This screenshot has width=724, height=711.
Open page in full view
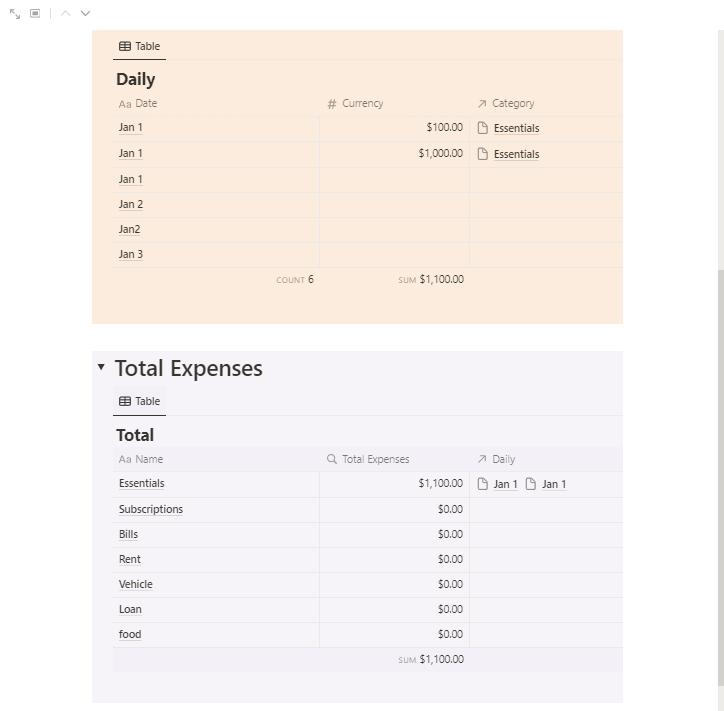[15, 13]
